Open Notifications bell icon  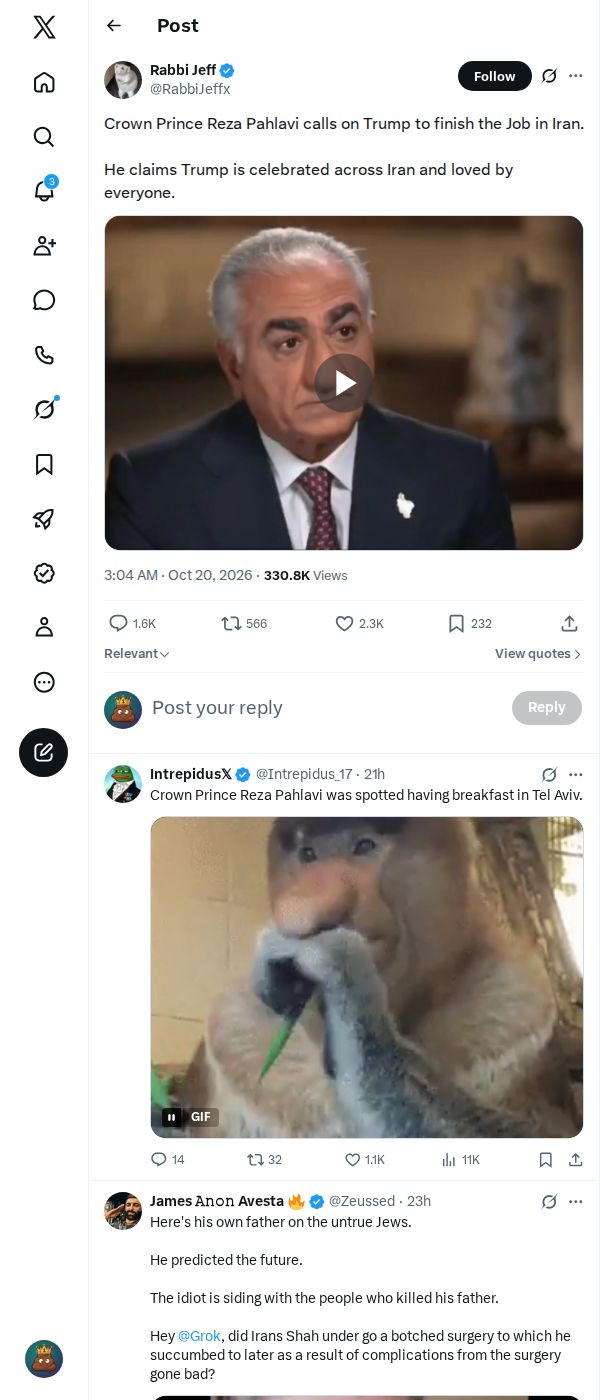coord(44,191)
